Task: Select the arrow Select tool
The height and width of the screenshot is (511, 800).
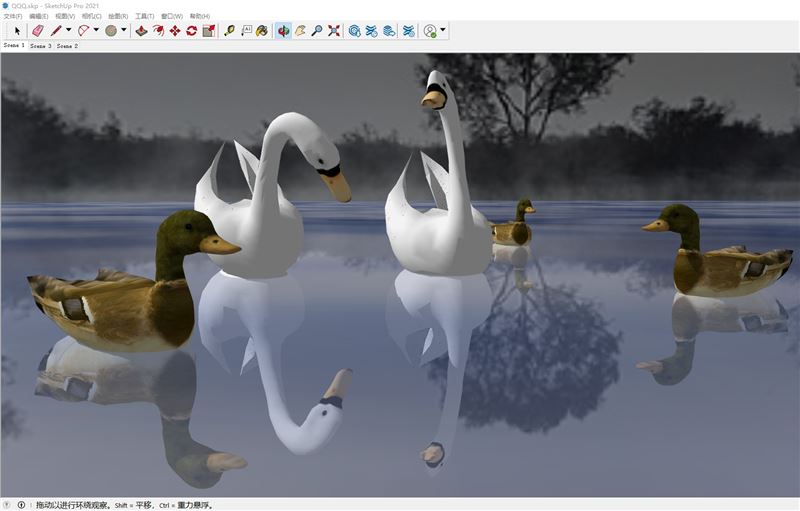Action: click(x=17, y=31)
